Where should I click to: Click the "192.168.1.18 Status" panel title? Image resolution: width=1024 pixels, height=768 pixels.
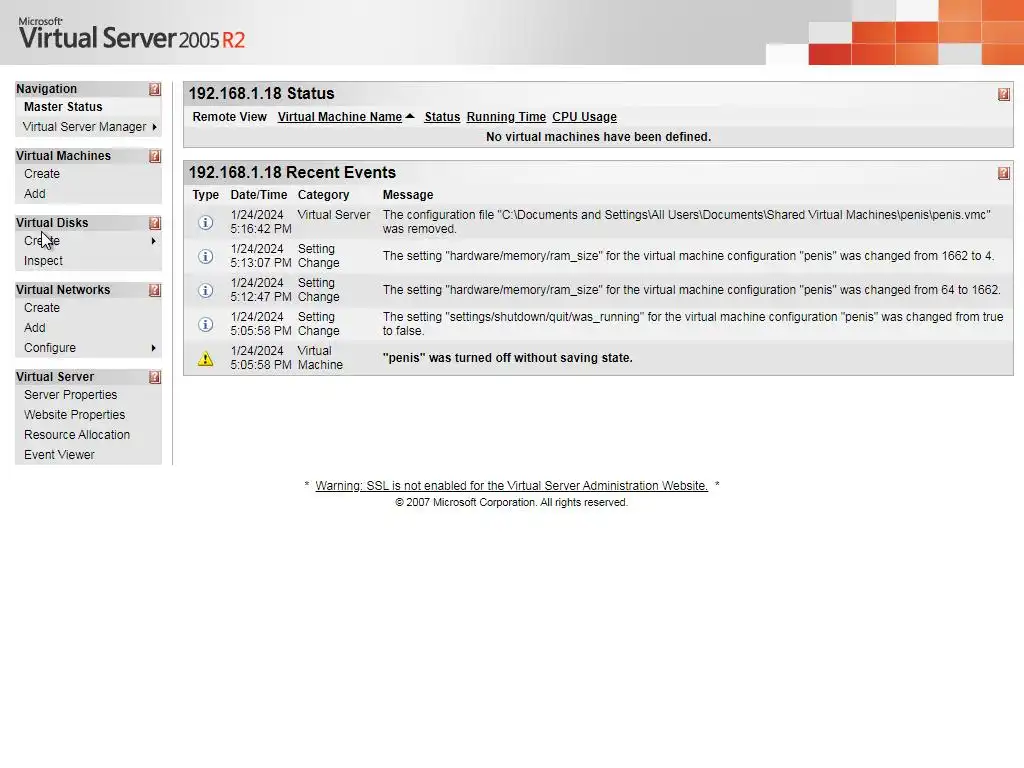click(261, 93)
